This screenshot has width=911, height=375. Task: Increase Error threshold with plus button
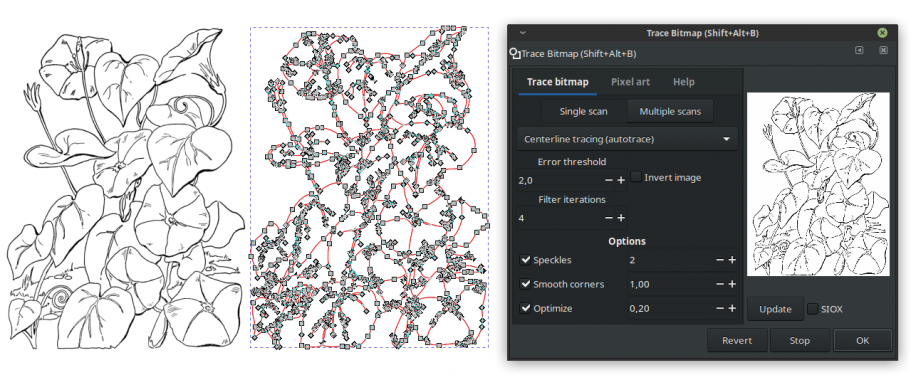pos(621,181)
